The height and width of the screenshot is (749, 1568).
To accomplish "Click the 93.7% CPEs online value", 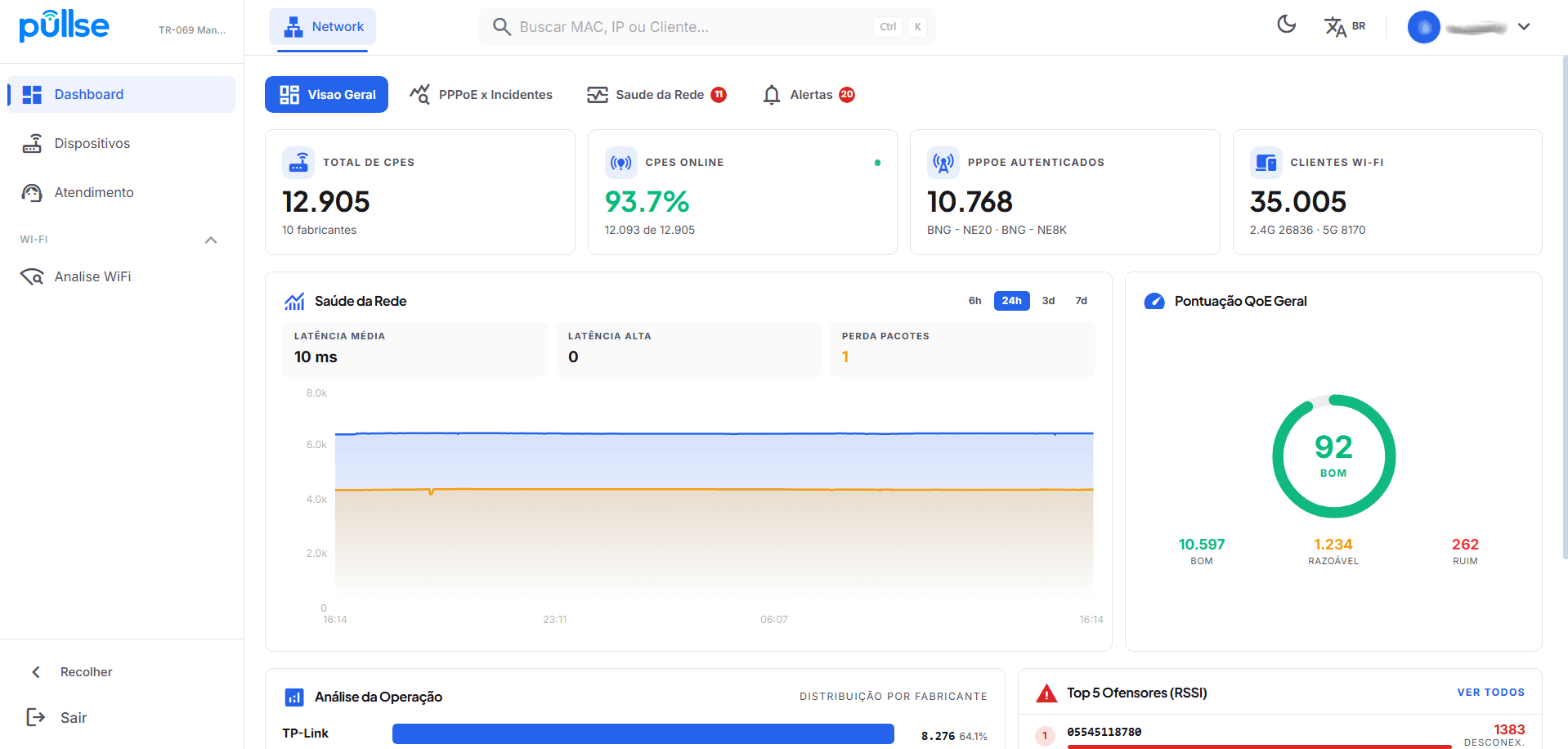I will (647, 202).
